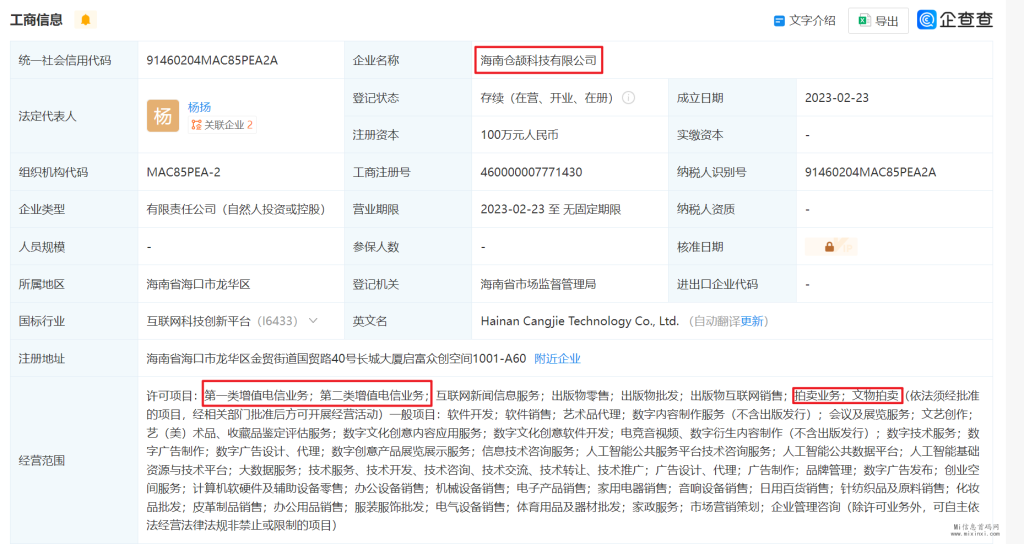Open 附近企业 nearby companies link

click(x=557, y=359)
